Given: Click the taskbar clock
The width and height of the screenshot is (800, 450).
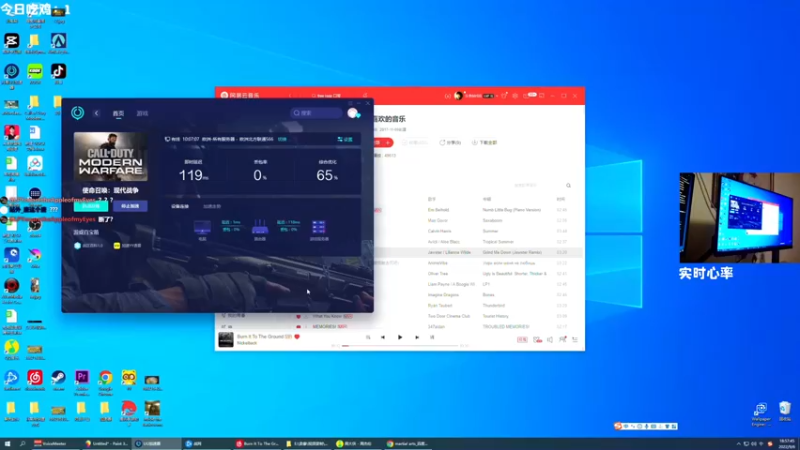Looking at the screenshot, I should [x=787, y=444].
